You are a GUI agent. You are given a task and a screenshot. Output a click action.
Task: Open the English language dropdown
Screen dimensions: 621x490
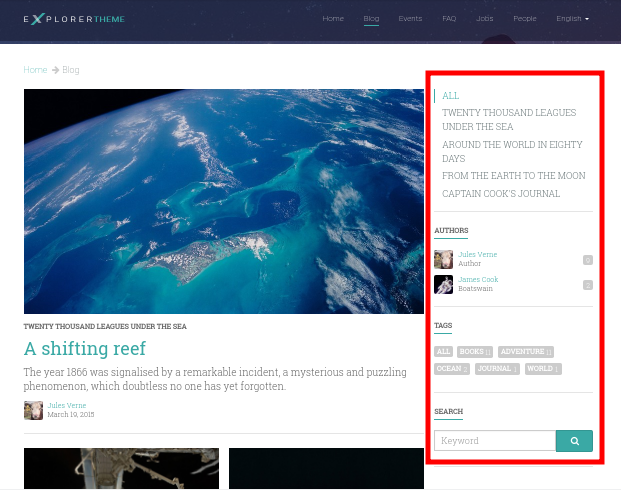coord(572,19)
